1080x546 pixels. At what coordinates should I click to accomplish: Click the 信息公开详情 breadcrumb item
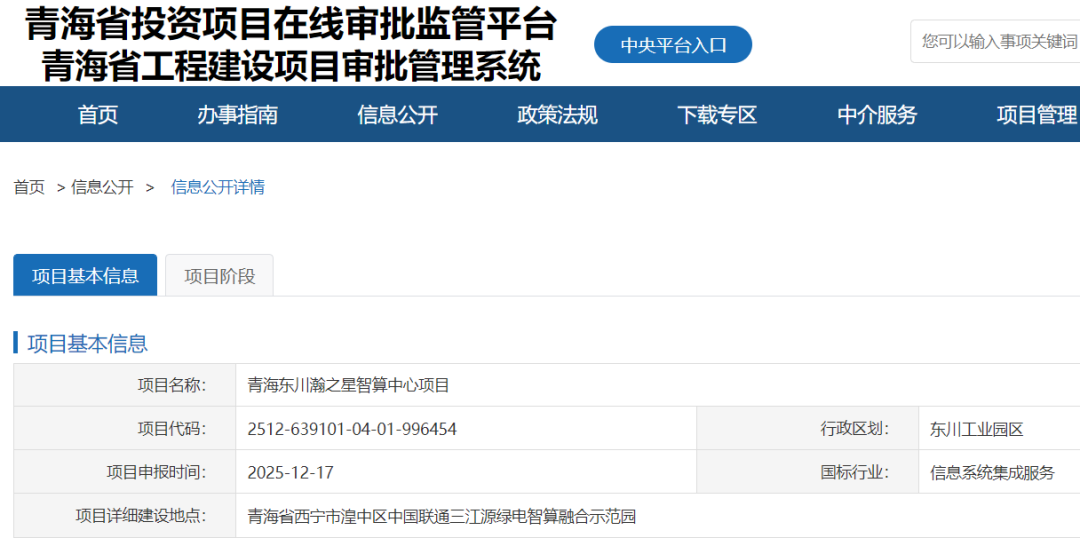(x=218, y=187)
